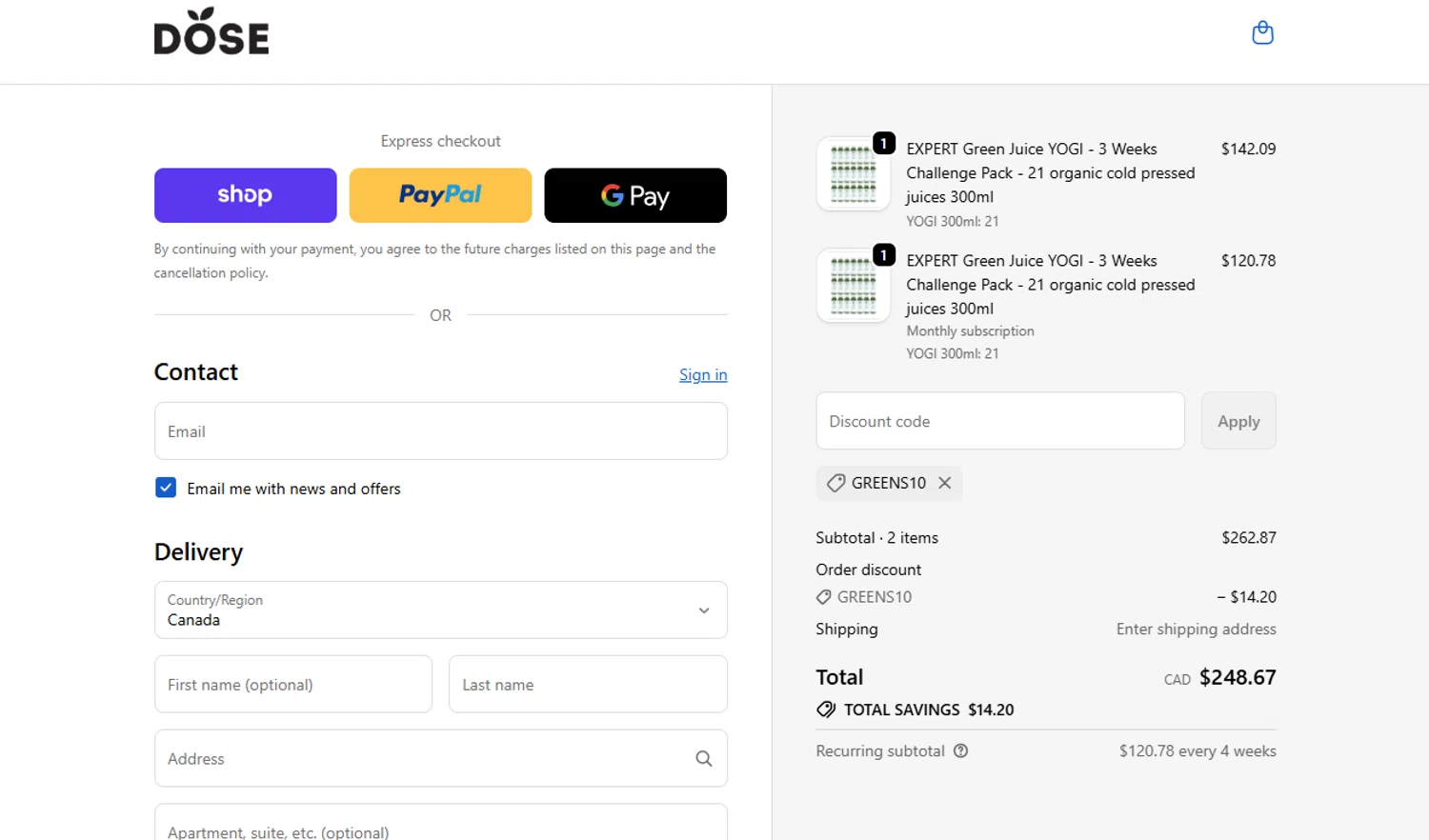The height and width of the screenshot is (840, 1429).
Task: Pay with Google Pay express button
Action: pyautogui.click(x=635, y=195)
